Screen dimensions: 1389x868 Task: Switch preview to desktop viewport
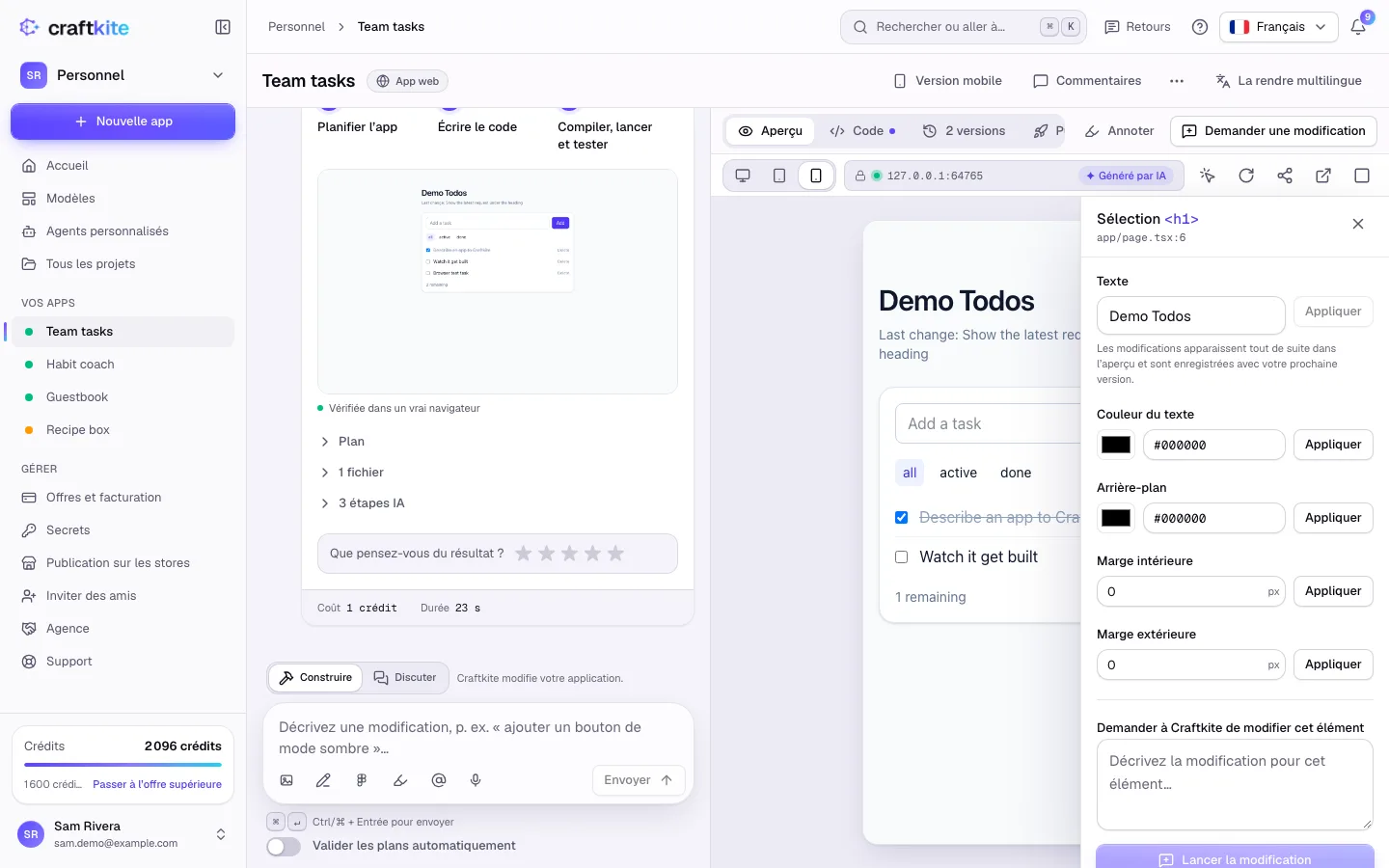click(743, 176)
